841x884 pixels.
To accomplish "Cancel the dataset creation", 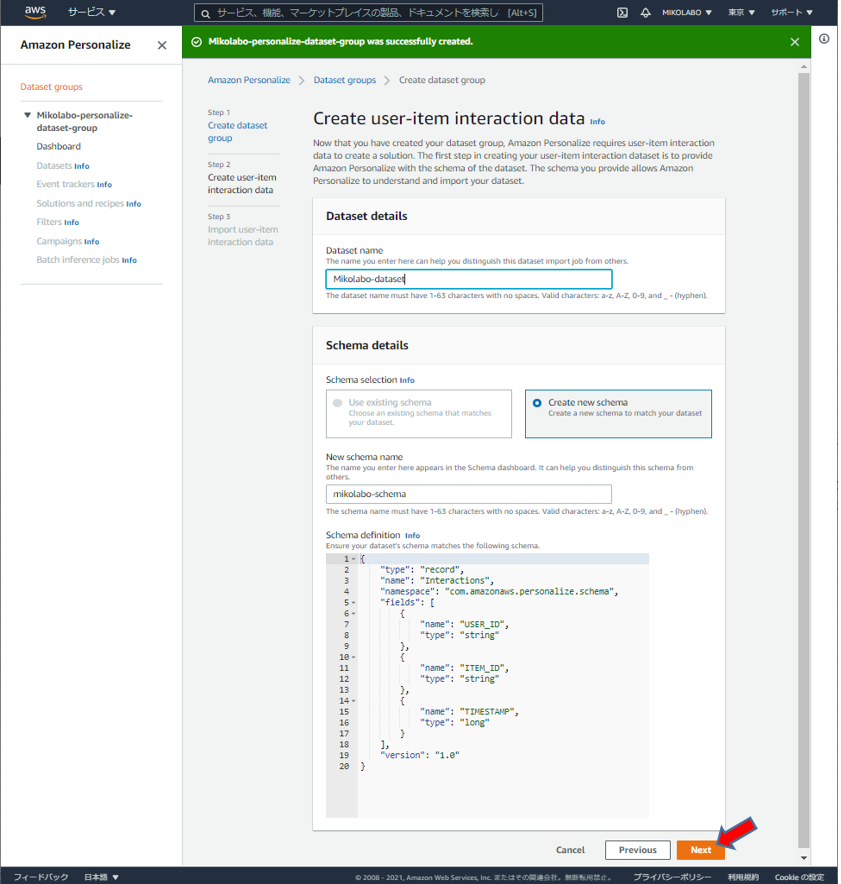I will coord(572,851).
